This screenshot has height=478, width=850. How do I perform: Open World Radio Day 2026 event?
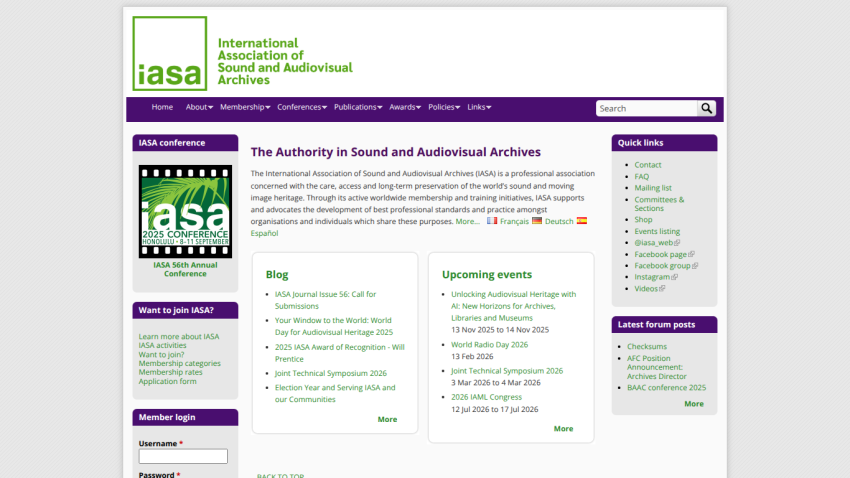(x=490, y=344)
